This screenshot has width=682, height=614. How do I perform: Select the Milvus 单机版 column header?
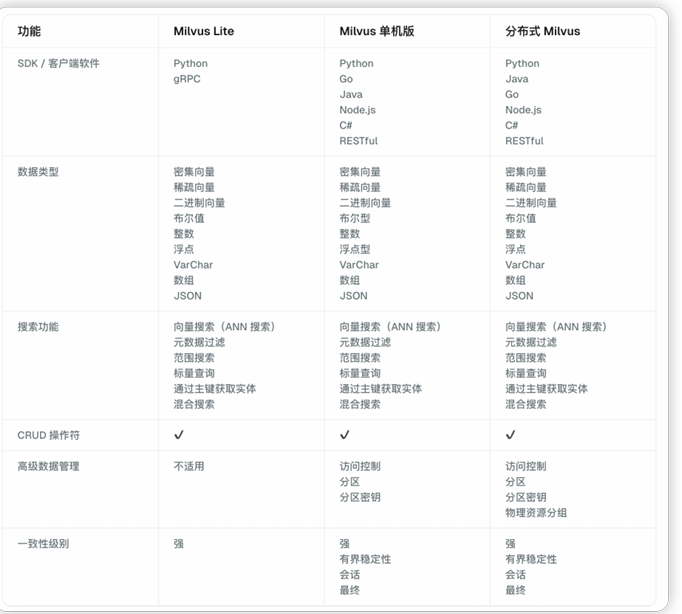[377, 31]
